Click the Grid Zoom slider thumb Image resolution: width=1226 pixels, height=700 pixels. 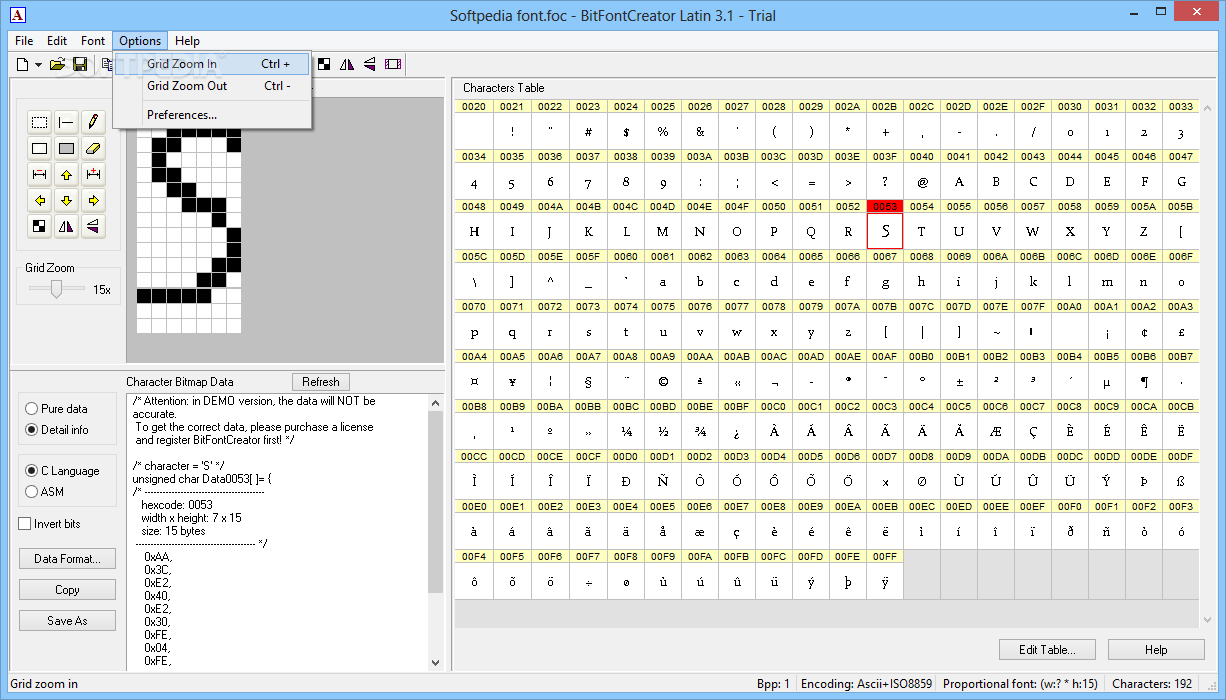coord(56,289)
